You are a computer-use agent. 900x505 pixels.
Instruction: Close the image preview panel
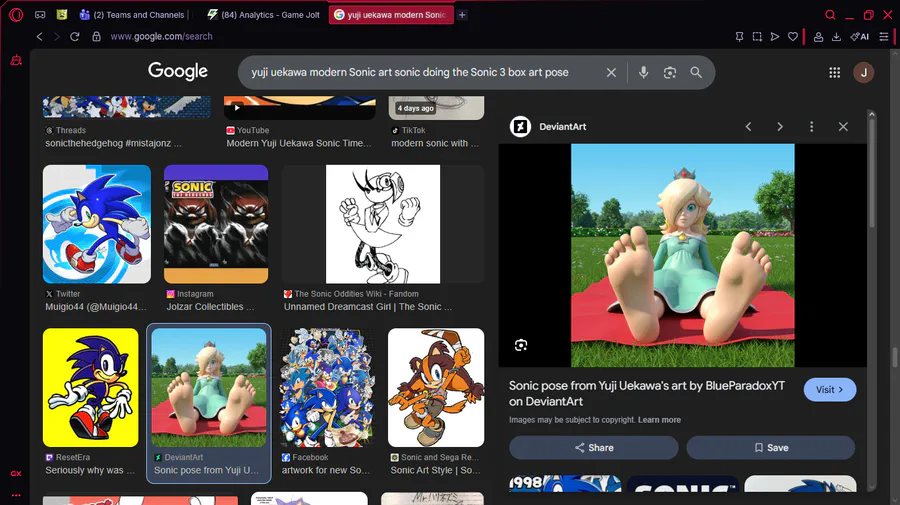(x=843, y=127)
